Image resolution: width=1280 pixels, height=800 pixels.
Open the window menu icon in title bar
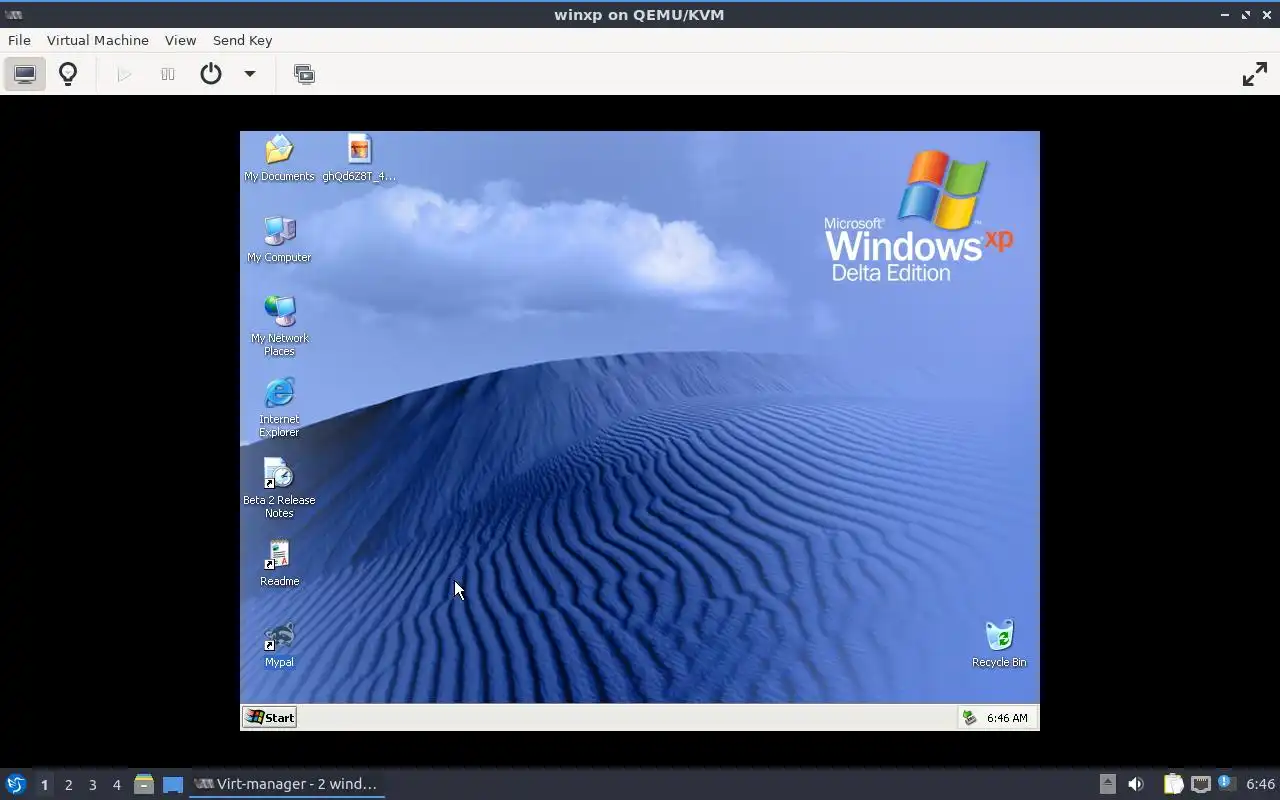(x=13, y=14)
